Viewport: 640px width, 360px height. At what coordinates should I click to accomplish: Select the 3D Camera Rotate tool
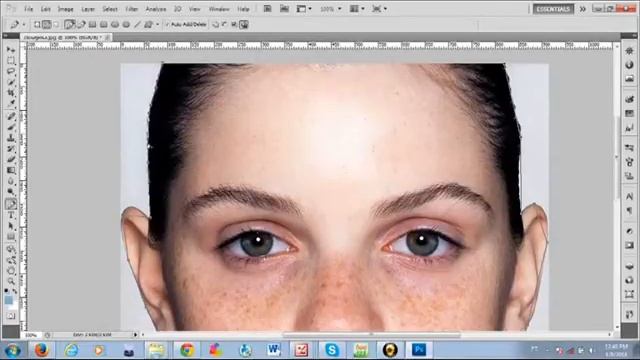tap(11, 260)
